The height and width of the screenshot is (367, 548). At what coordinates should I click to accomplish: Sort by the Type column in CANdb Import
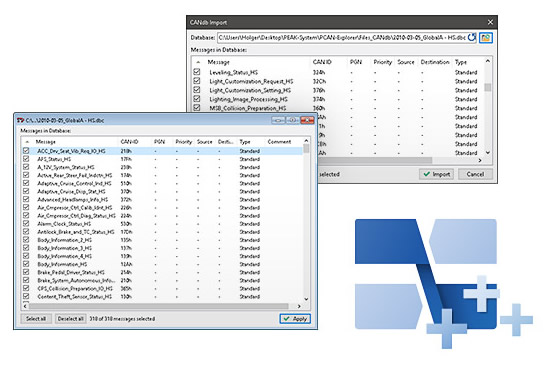click(x=461, y=62)
